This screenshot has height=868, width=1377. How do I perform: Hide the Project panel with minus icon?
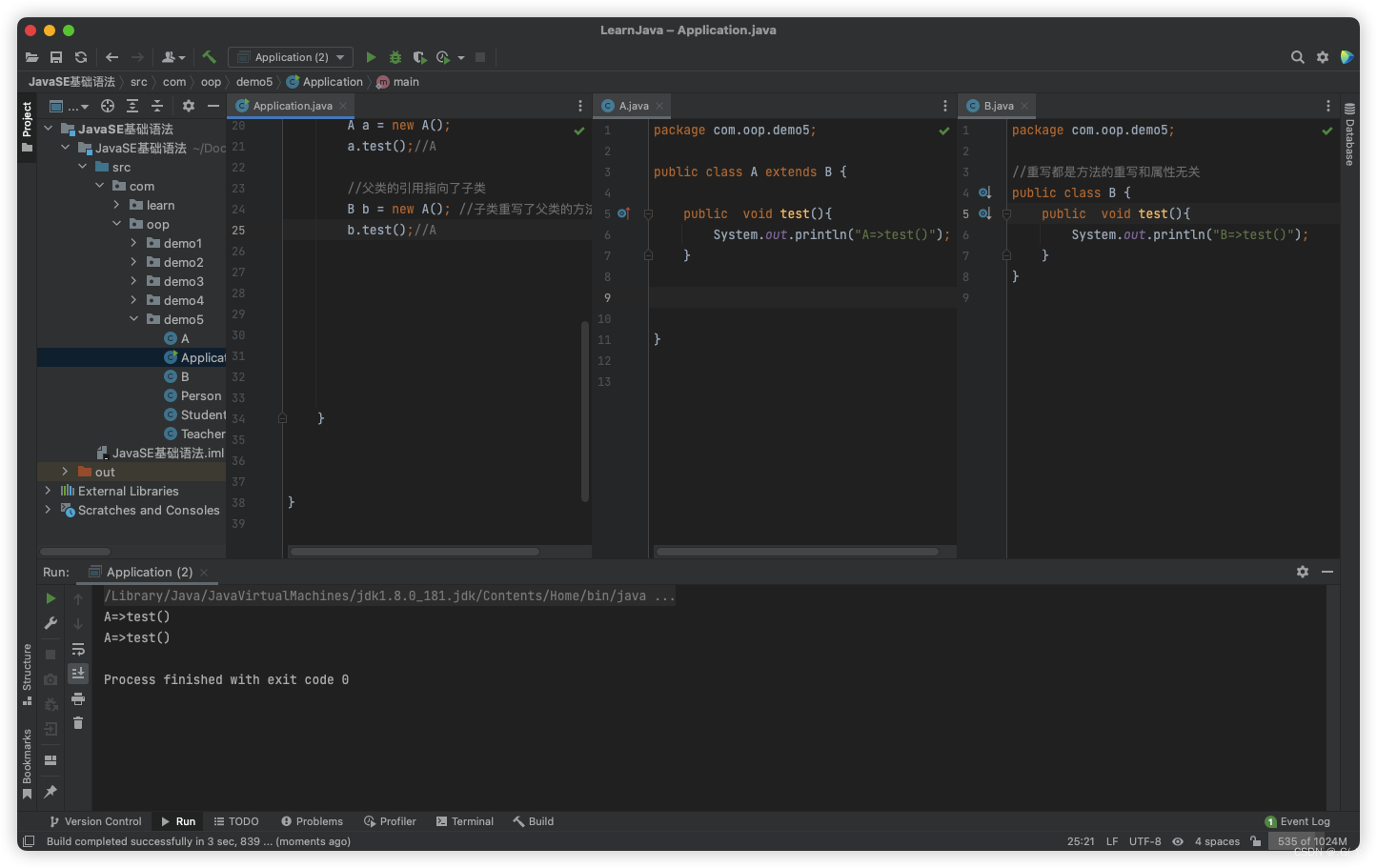[x=213, y=106]
